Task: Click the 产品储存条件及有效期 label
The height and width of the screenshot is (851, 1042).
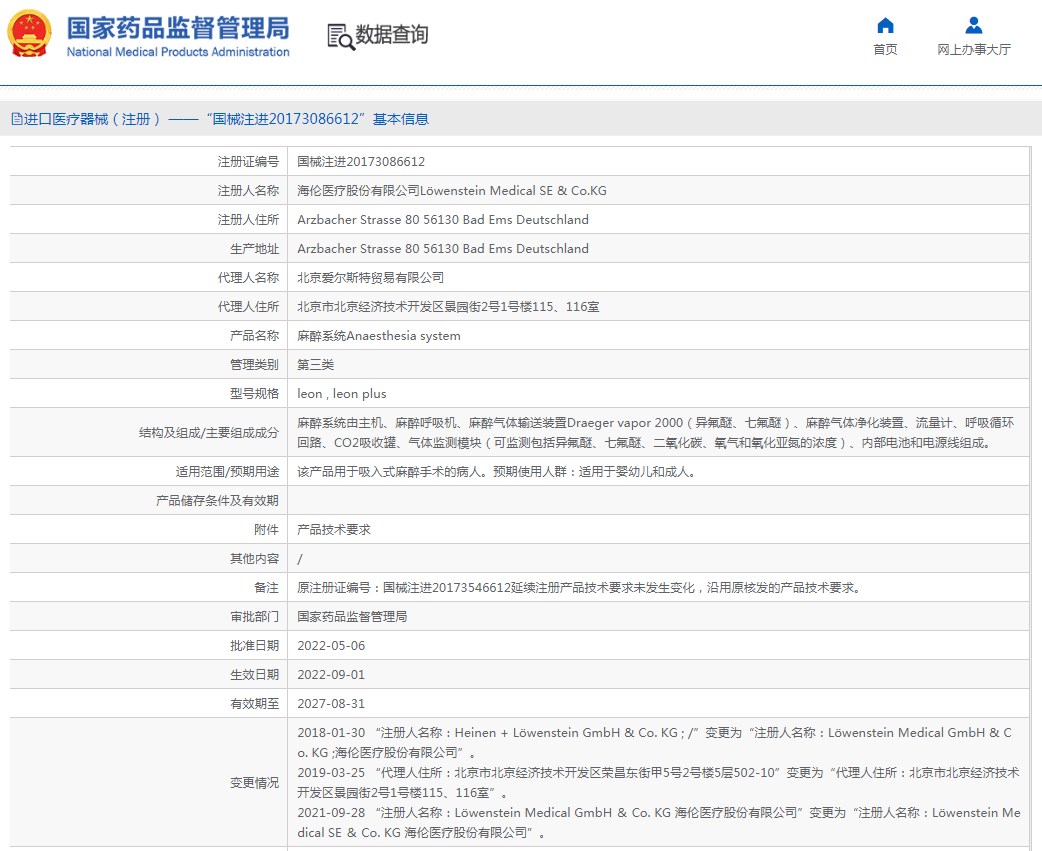Action: pyautogui.click(x=217, y=501)
